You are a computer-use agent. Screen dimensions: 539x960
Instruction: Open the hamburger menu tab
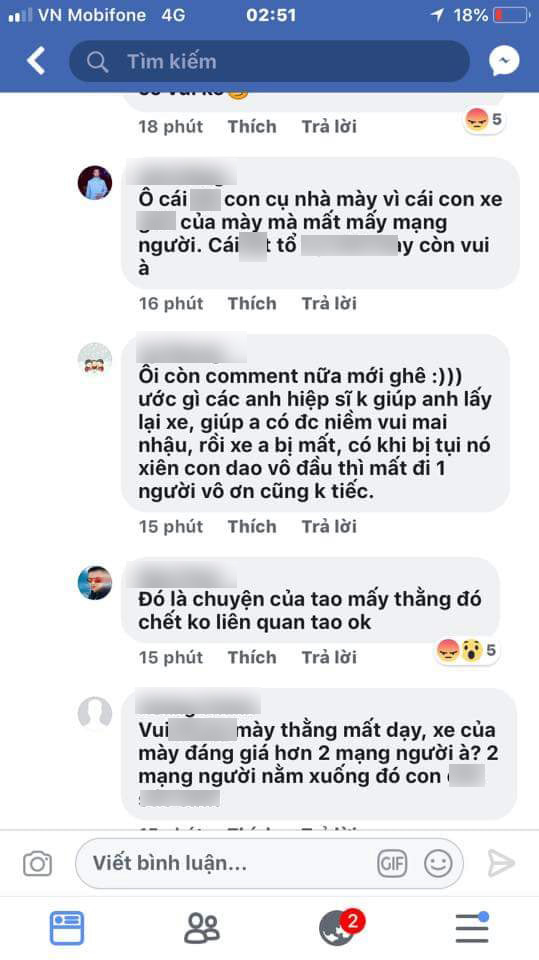[x=472, y=928]
